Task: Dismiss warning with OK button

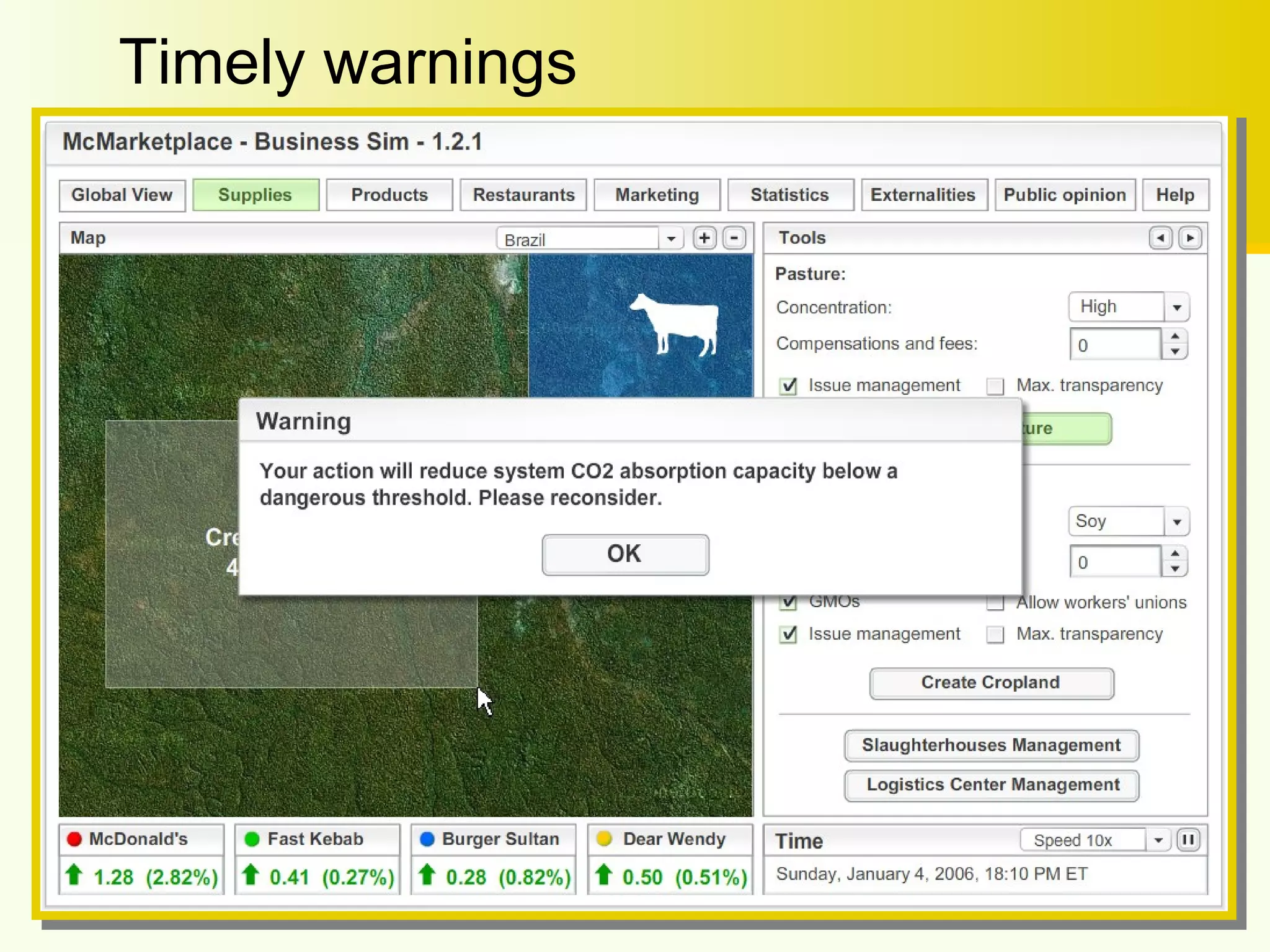Action: pyautogui.click(x=625, y=554)
